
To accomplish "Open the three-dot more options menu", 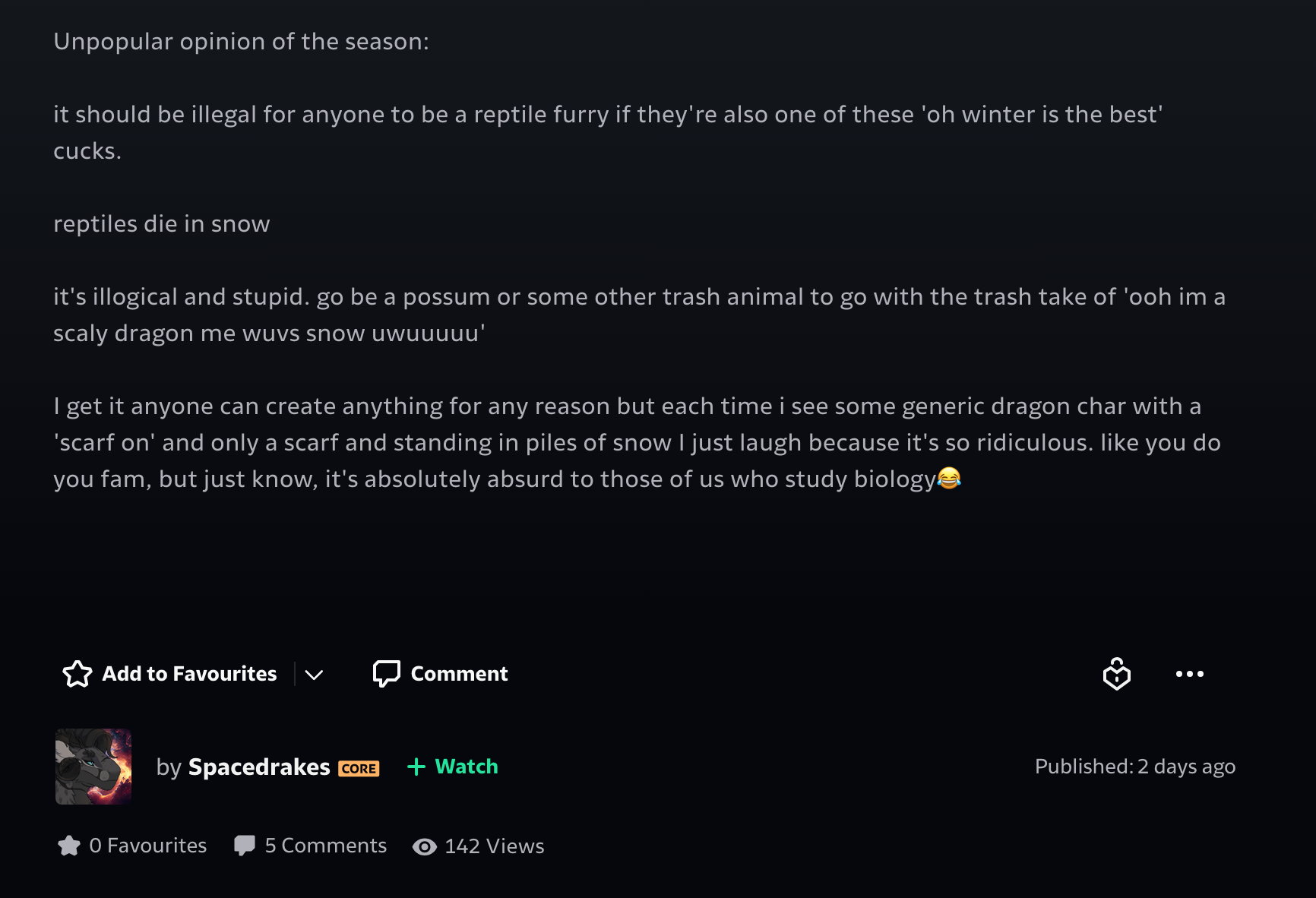I will tap(1190, 674).
